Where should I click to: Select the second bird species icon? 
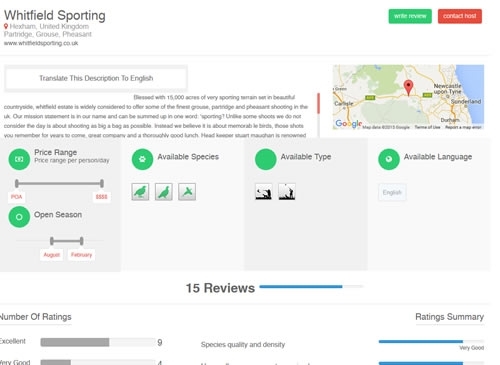[164, 192]
